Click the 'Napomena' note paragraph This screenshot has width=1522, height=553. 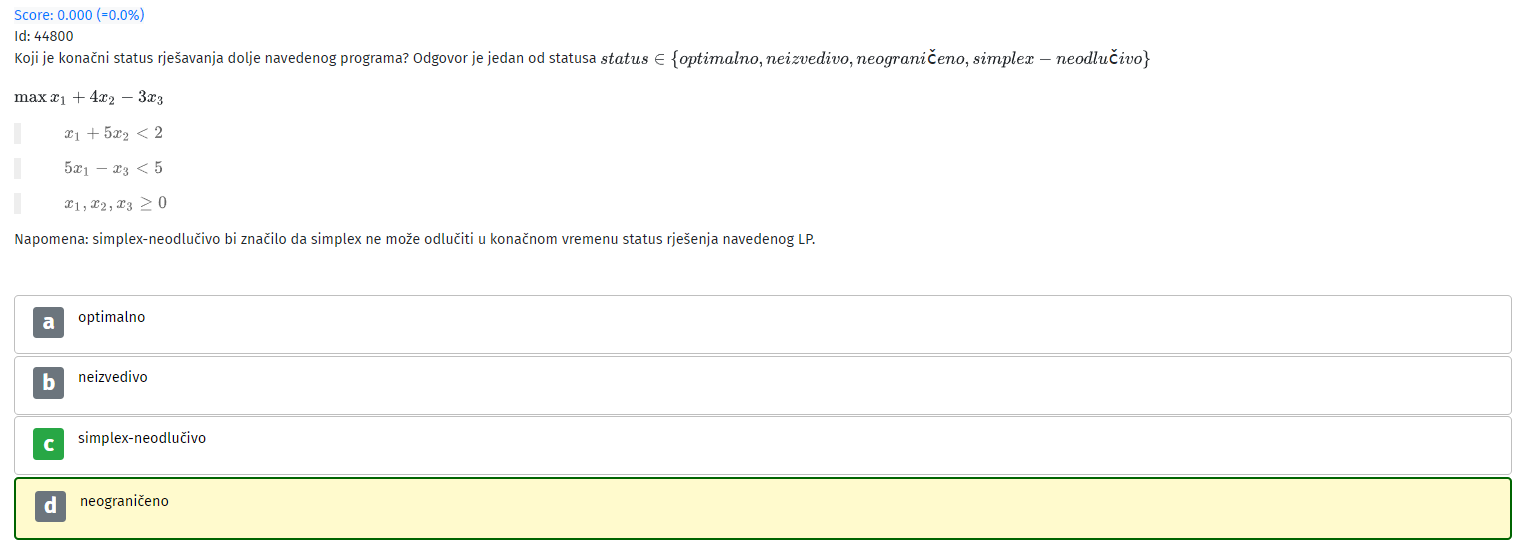coord(415,240)
